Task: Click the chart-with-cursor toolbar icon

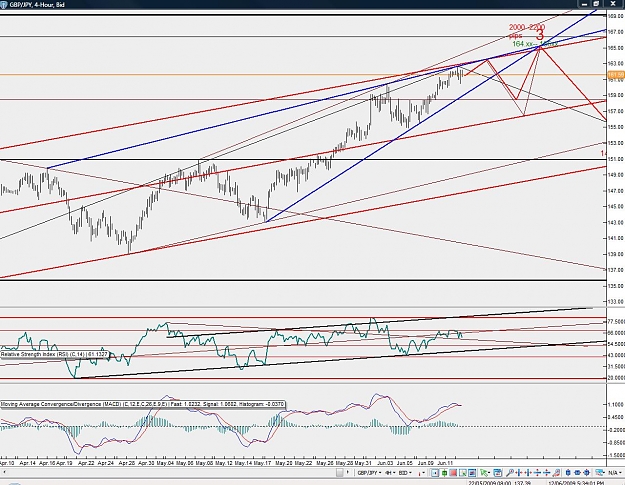Action: pyautogui.click(x=463, y=473)
